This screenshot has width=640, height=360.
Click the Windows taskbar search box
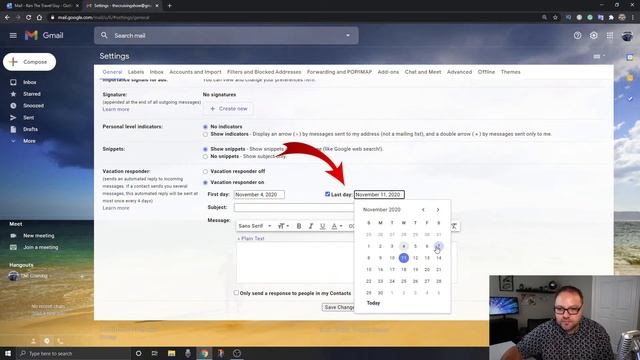click(74, 353)
